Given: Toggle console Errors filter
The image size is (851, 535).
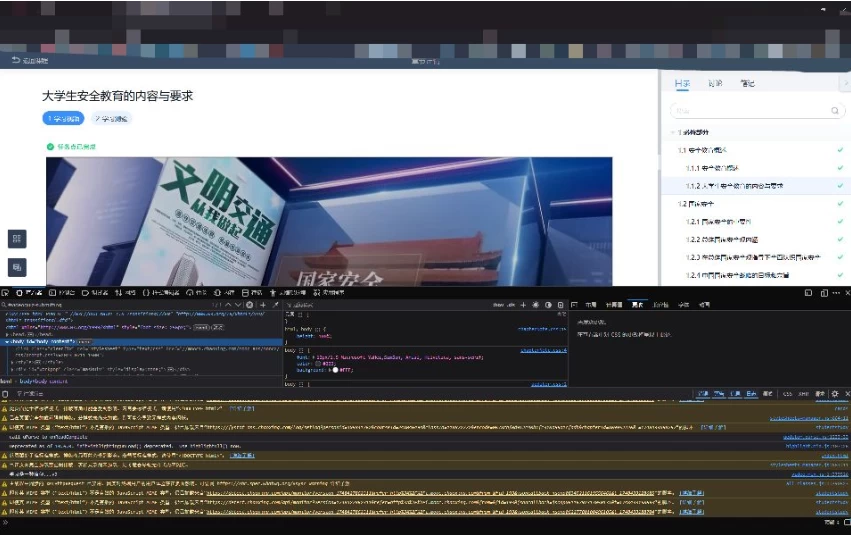Looking at the screenshot, I should click(703, 393).
